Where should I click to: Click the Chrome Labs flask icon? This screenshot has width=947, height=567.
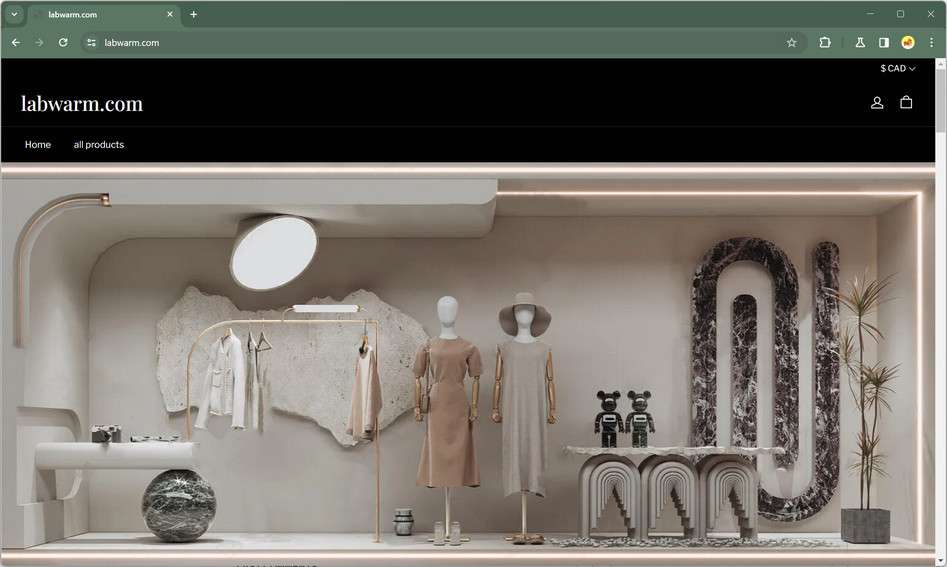860,42
